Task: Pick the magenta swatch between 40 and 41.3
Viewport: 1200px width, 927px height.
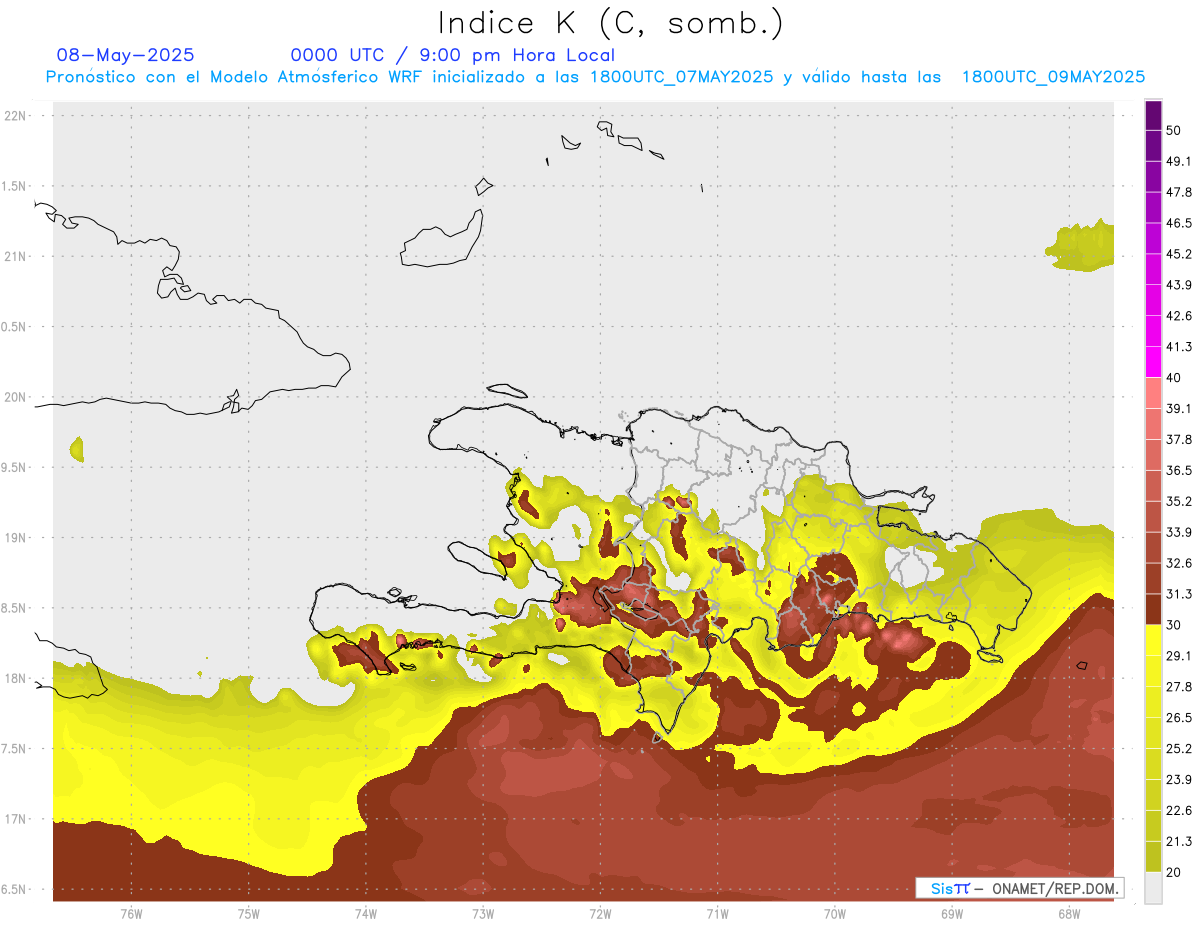Action: tap(1153, 362)
